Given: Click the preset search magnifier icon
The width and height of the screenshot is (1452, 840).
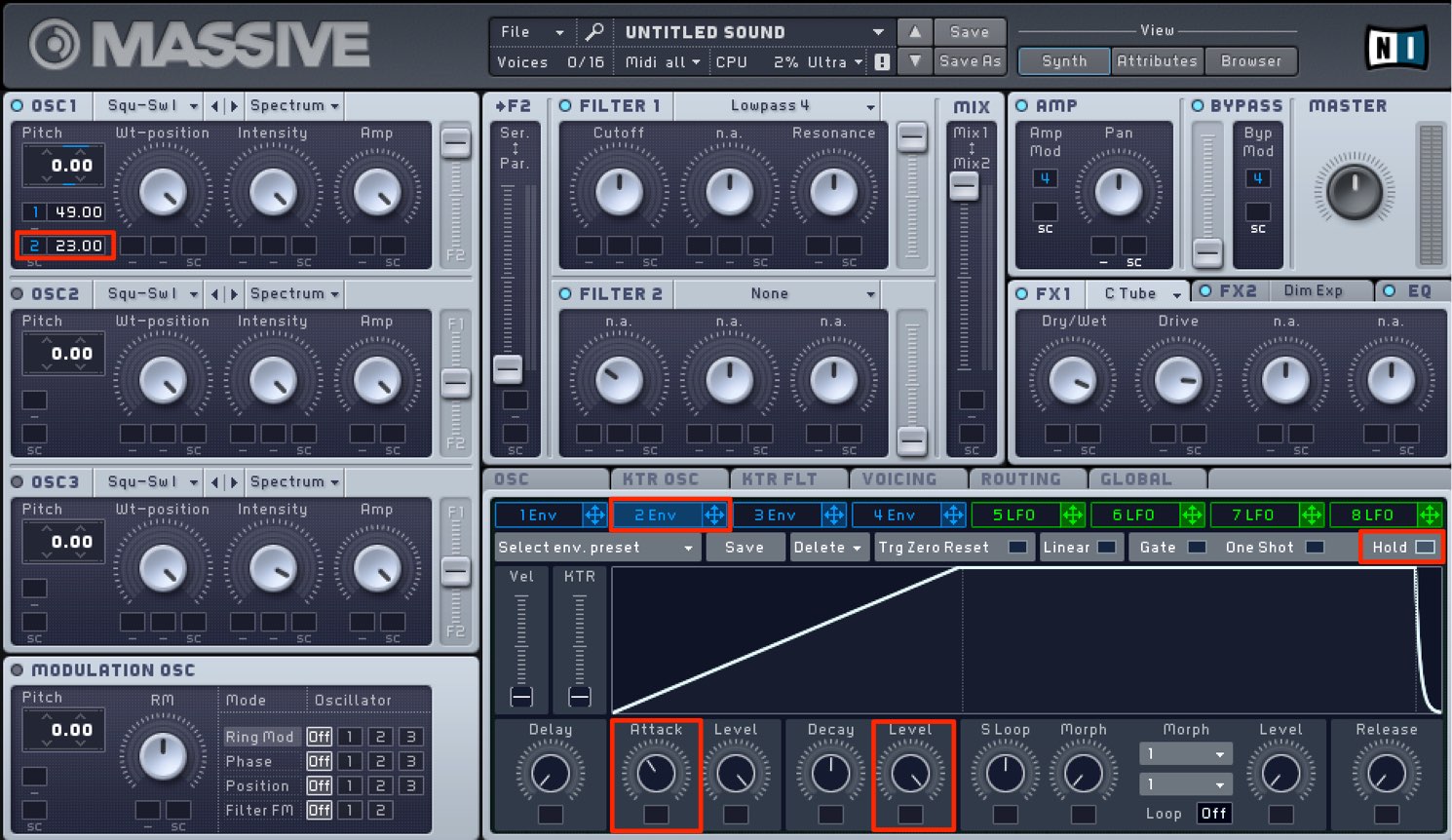Looking at the screenshot, I should coord(593,32).
